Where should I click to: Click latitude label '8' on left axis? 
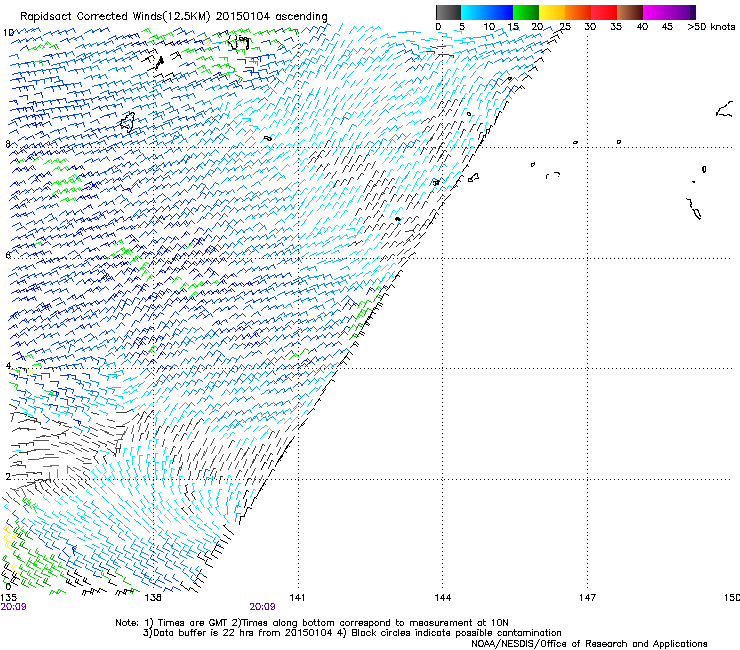pos(8,144)
